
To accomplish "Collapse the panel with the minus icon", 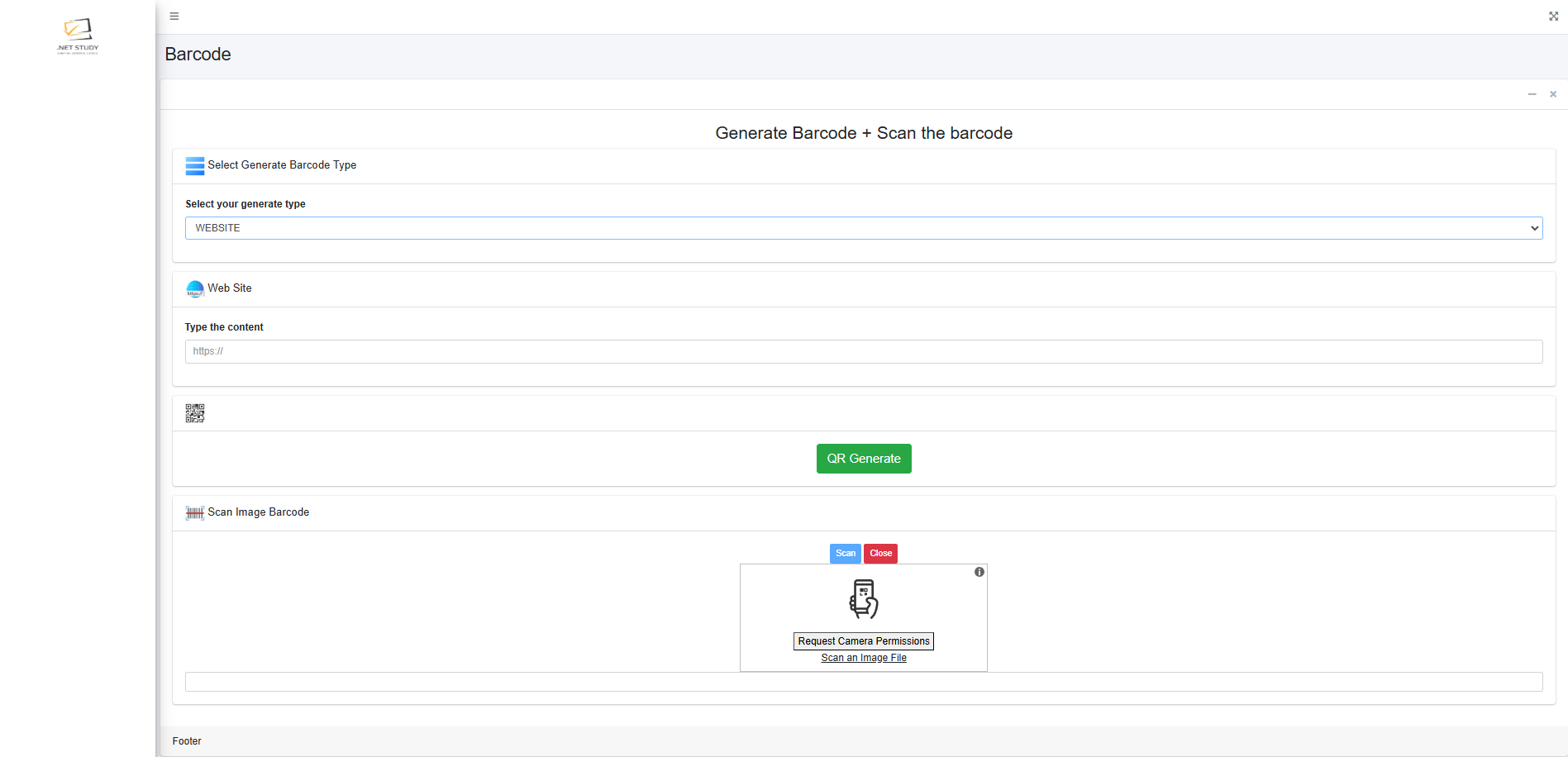I will point(1532,94).
